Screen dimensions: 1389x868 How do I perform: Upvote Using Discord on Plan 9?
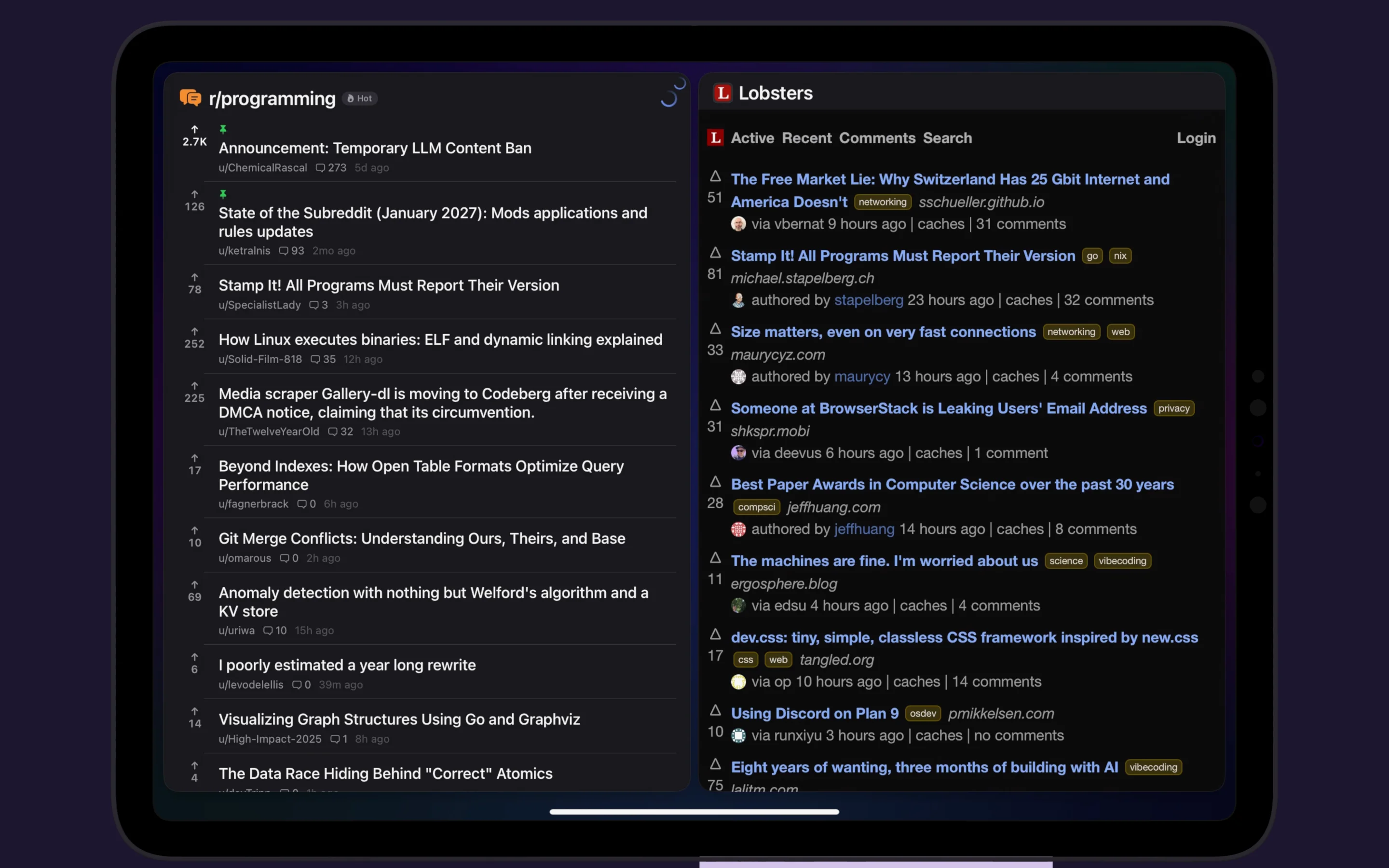[x=715, y=711]
